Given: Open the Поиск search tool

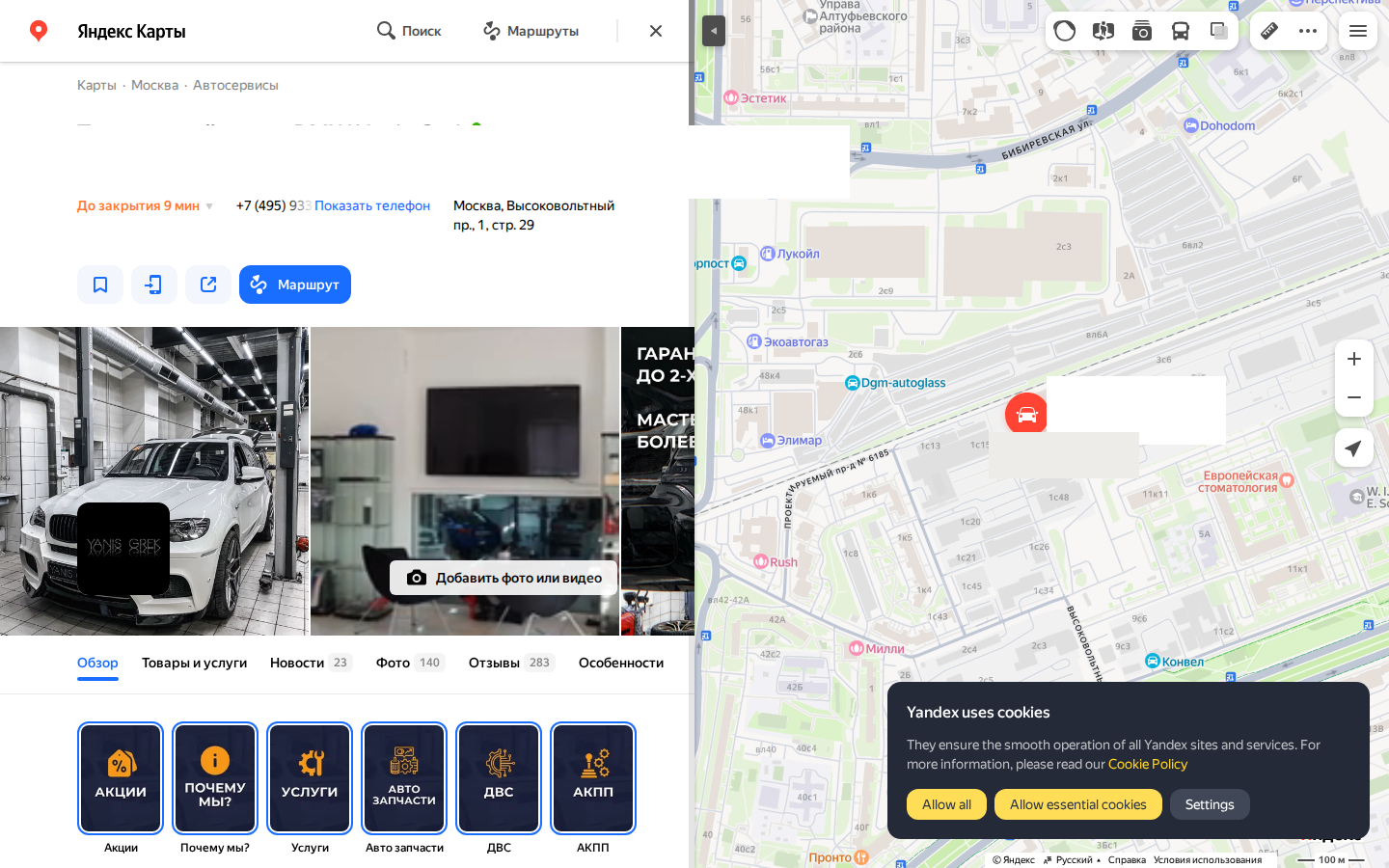Looking at the screenshot, I should [409, 31].
